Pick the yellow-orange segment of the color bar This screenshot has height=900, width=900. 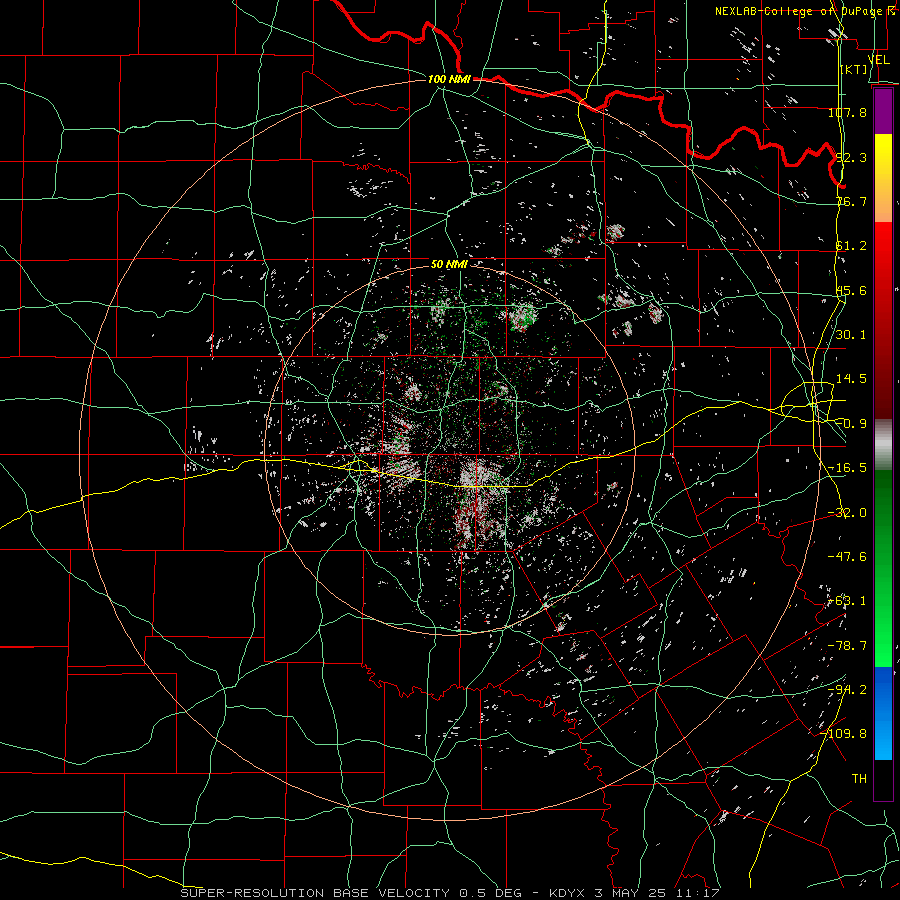click(883, 178)
